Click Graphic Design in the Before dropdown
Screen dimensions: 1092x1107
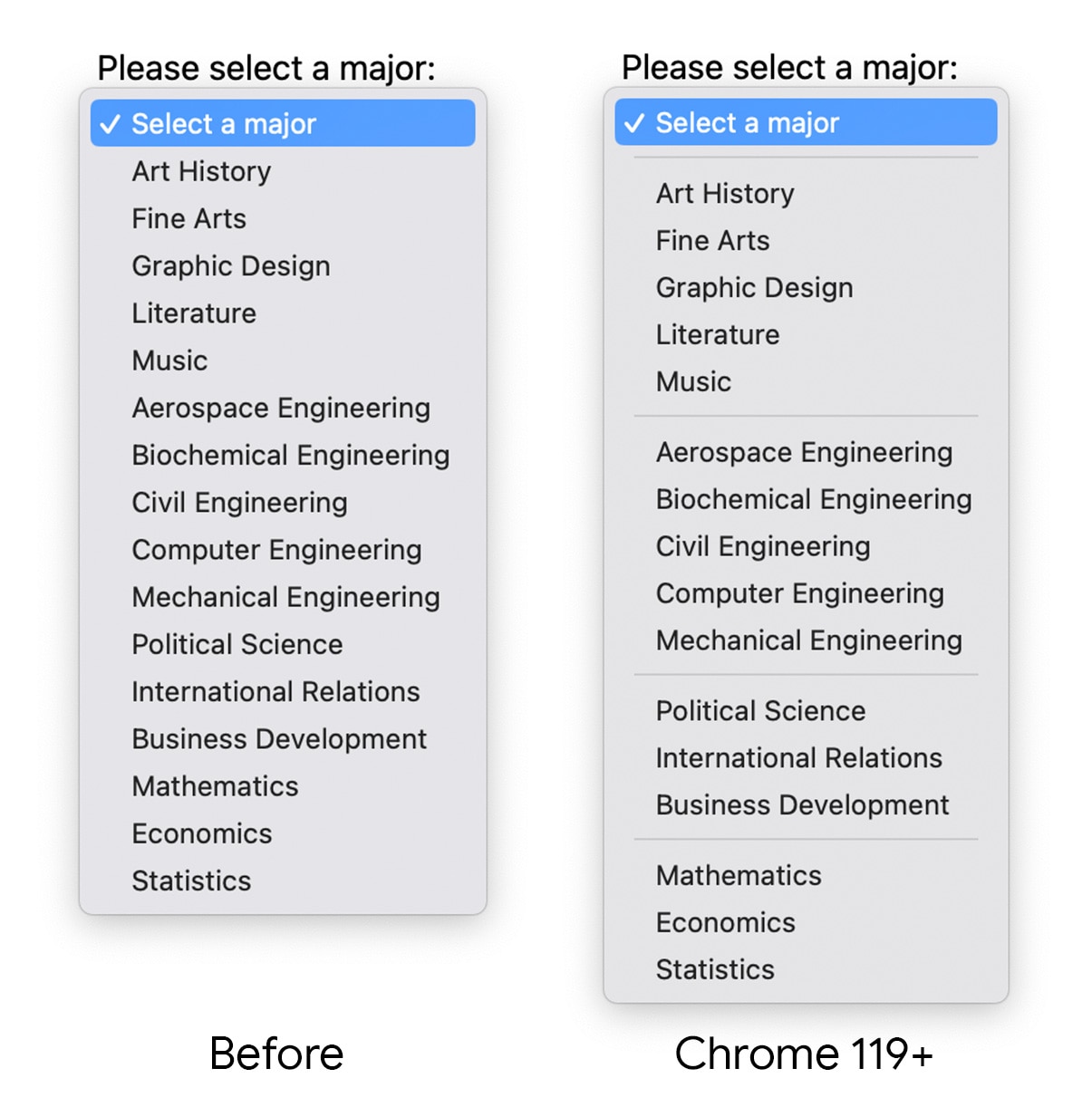point(231,265)
